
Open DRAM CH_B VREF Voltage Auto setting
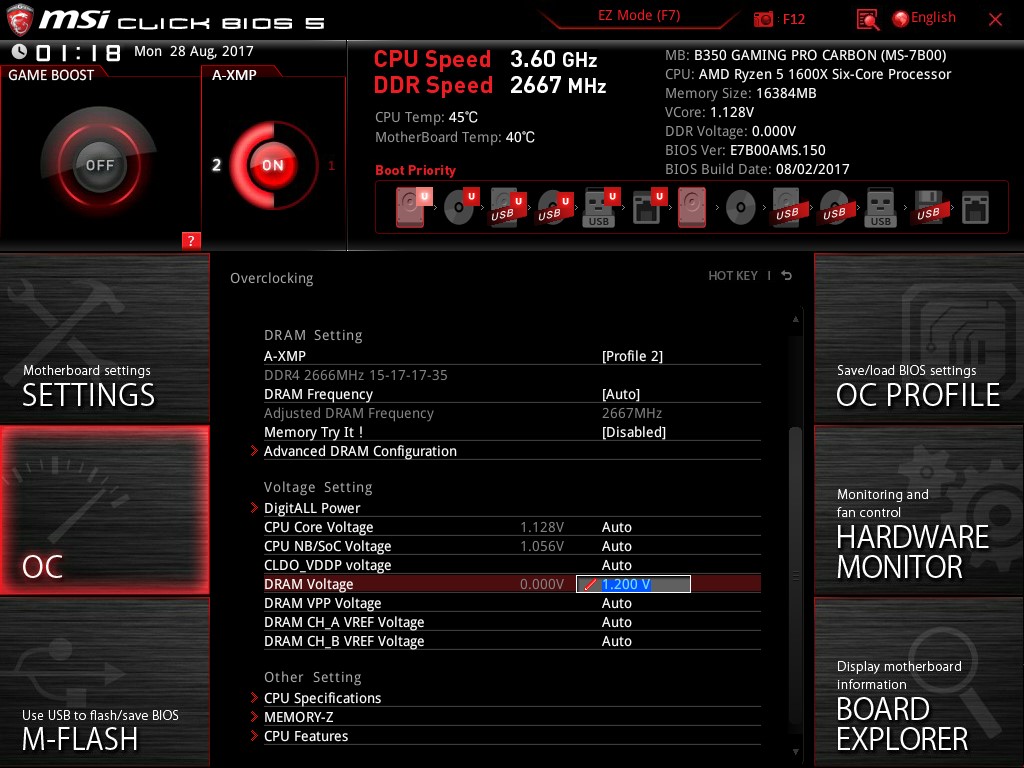point(616,641)
